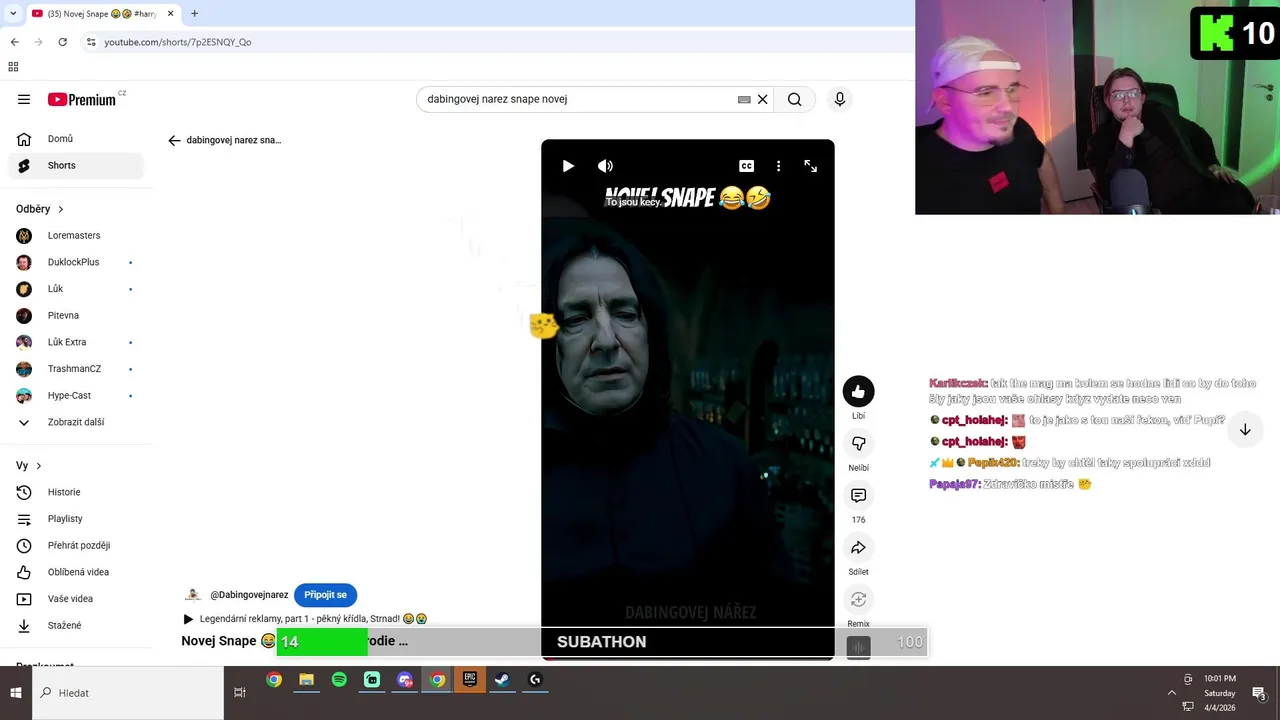Viewport: 1280px width, 720px height.
Task: Clear the search query with the X
Action: 762,99
